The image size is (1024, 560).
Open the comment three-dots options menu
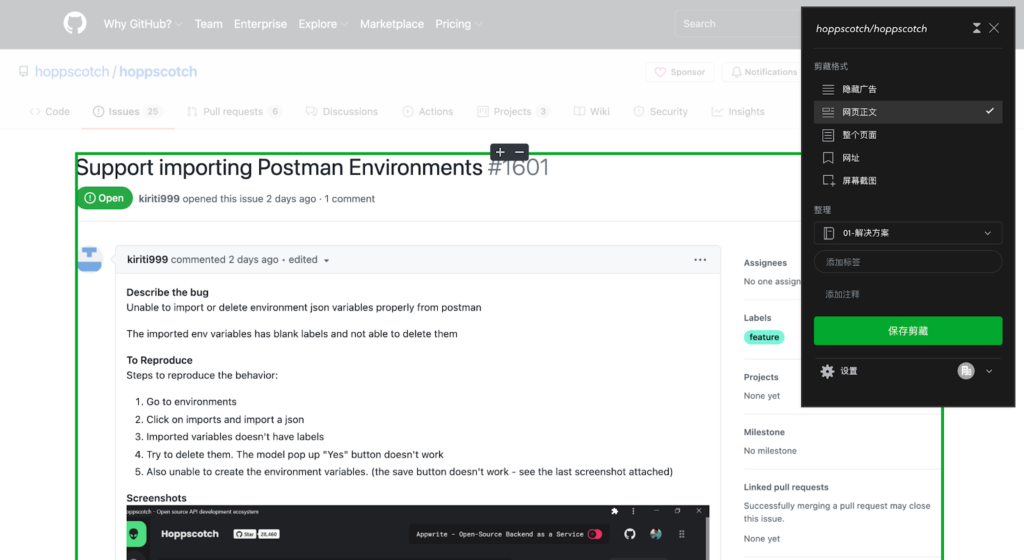pos(700,260)
